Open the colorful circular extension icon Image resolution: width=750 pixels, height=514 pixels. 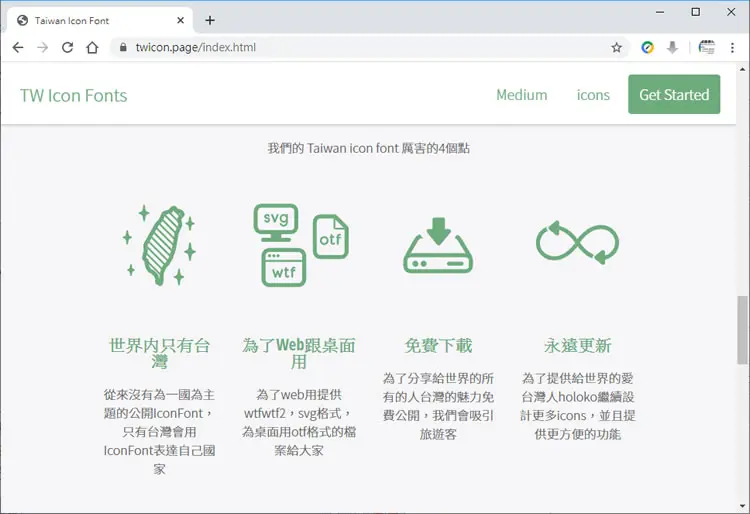coord(648,47)
